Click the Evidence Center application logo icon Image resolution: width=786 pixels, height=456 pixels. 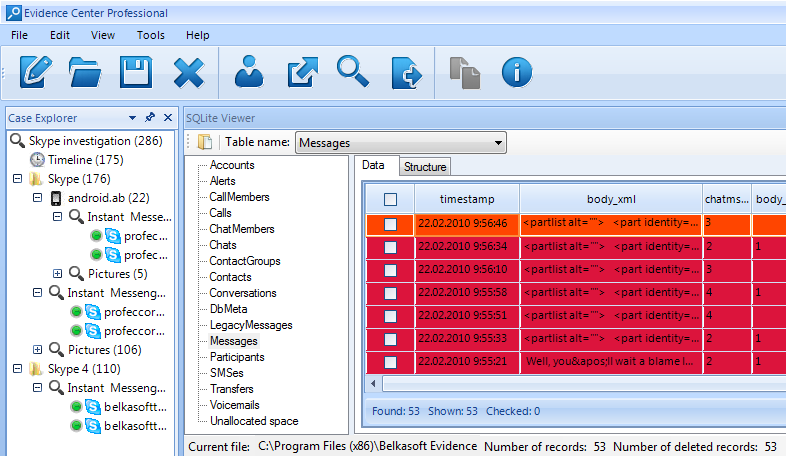click(14, 13)
